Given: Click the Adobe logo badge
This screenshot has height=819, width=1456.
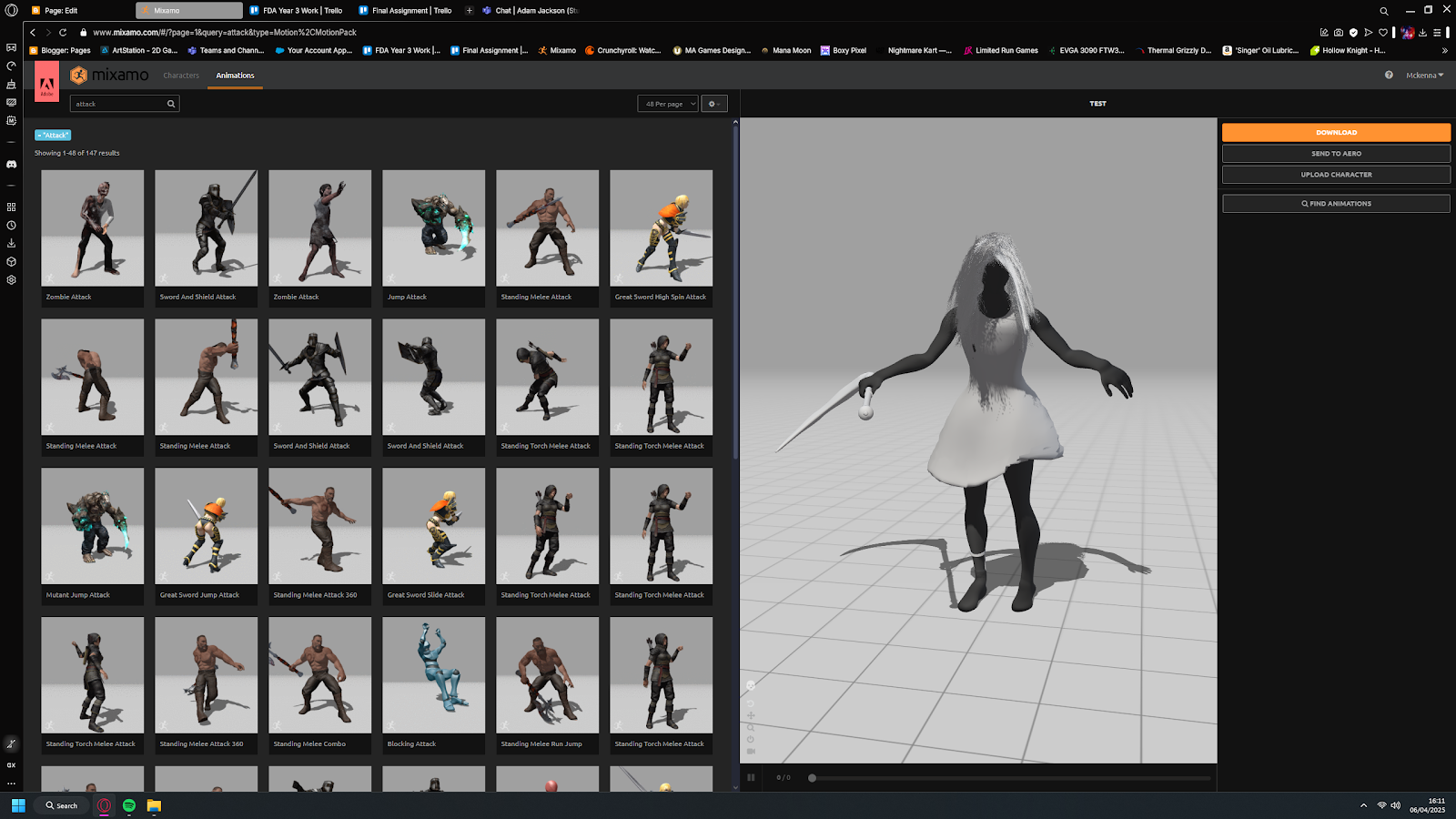Looking at the screenshot, I should [46, 83].
